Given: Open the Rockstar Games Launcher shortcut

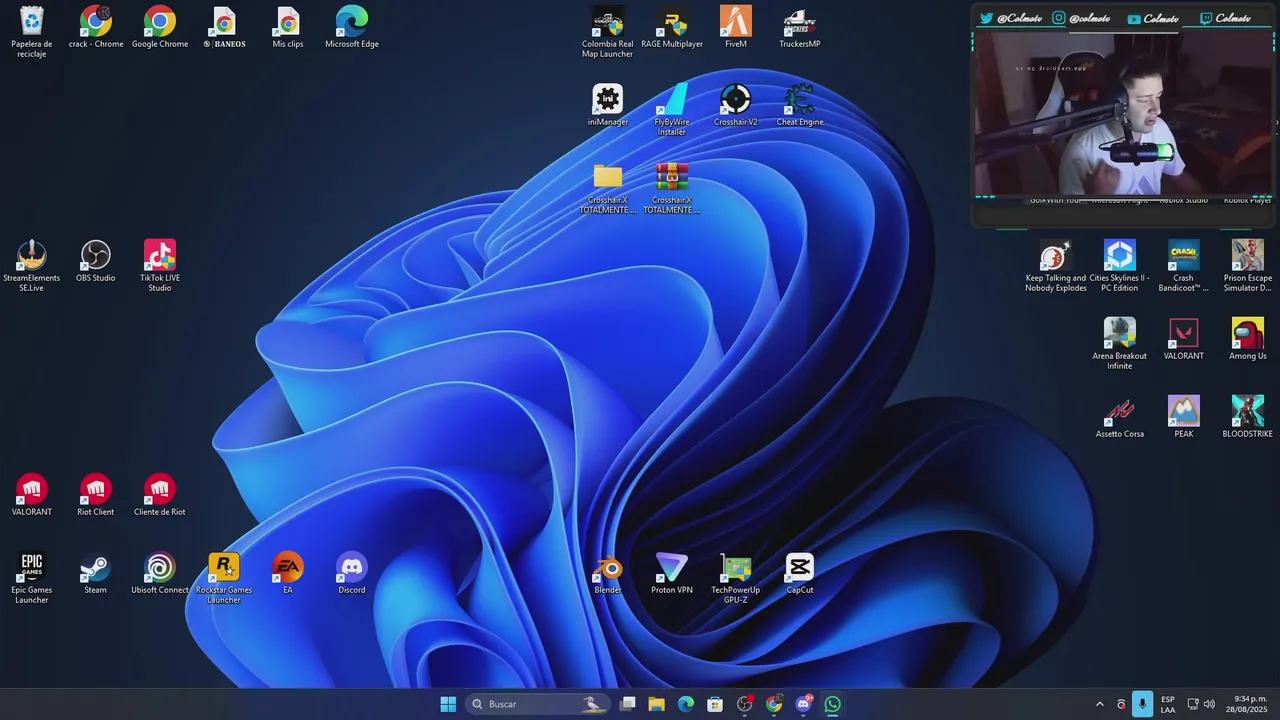Looking at the screenshot, I should pos(224,577).
